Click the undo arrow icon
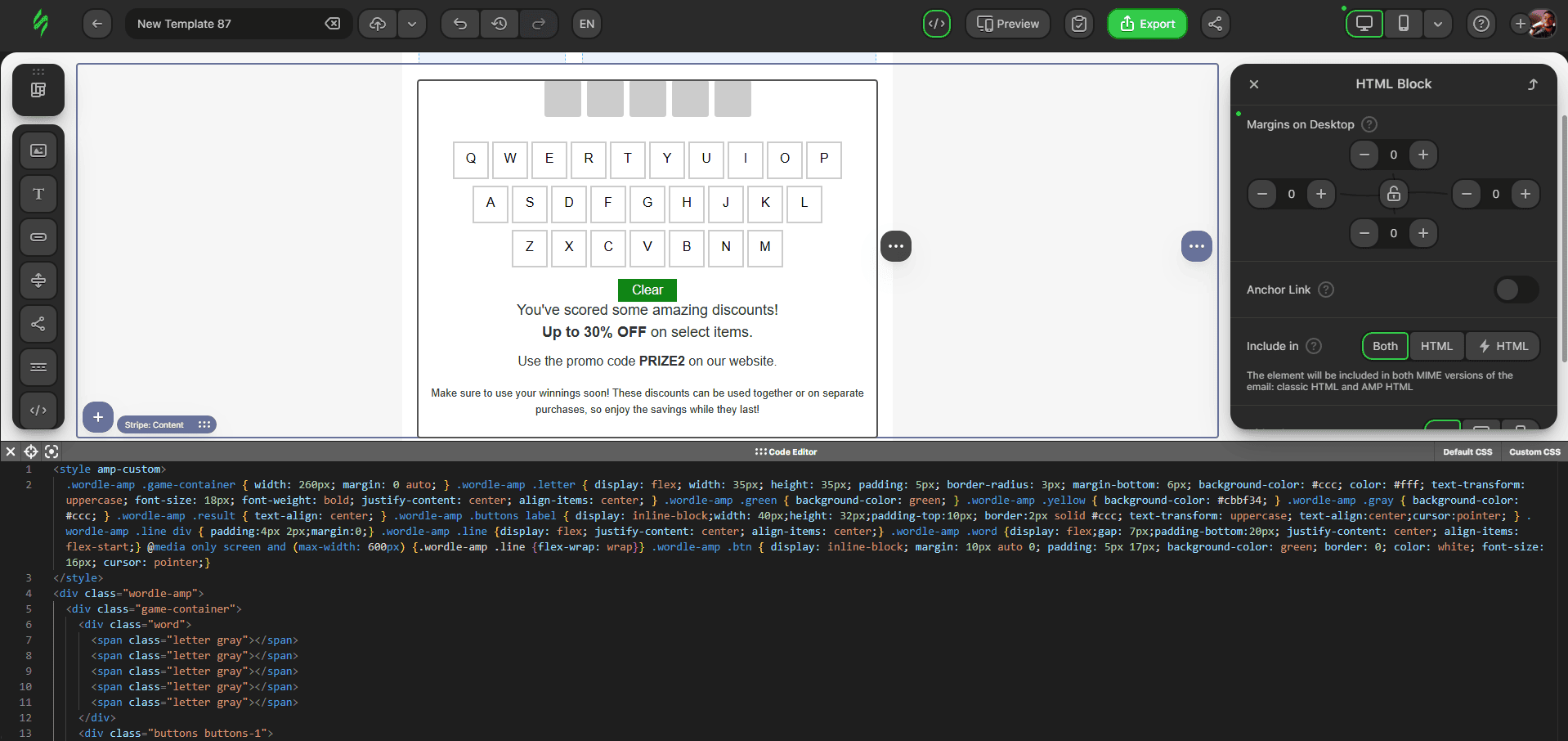 click(x=460, y=24)
